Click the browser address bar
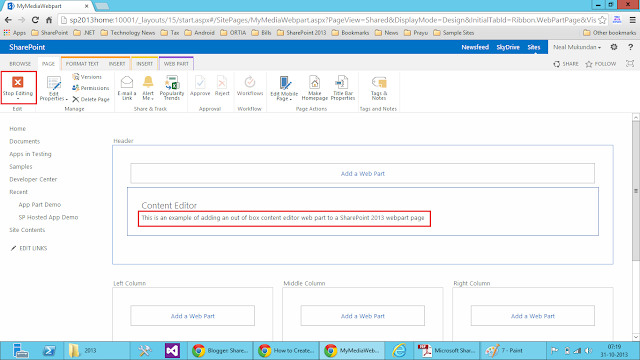This screenshot has width=640, height=360. tap(333, 20)
